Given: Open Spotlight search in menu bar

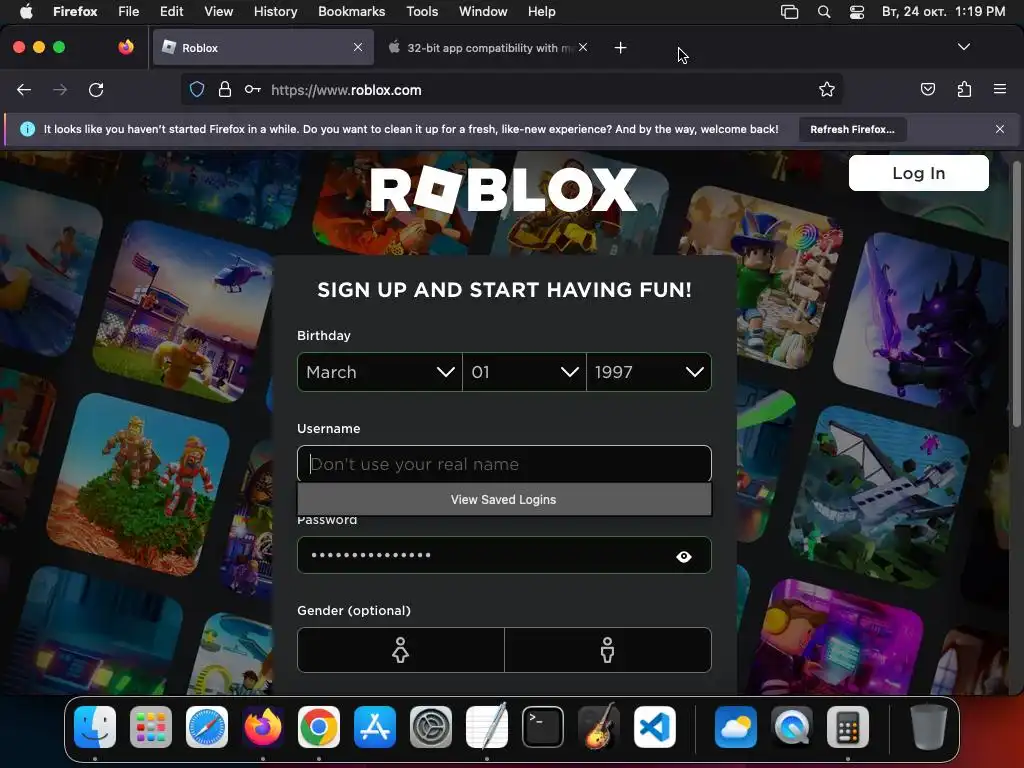Looking at the screenshot, I should (x=824, y=11).
